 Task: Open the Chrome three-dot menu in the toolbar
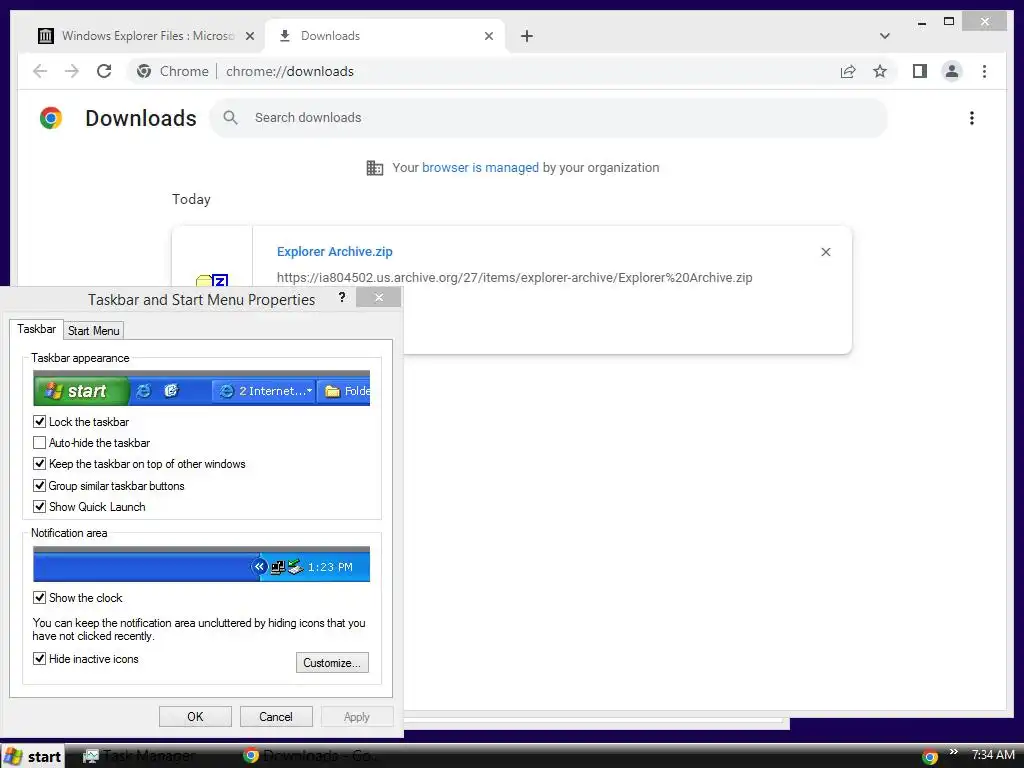[984, 71]
